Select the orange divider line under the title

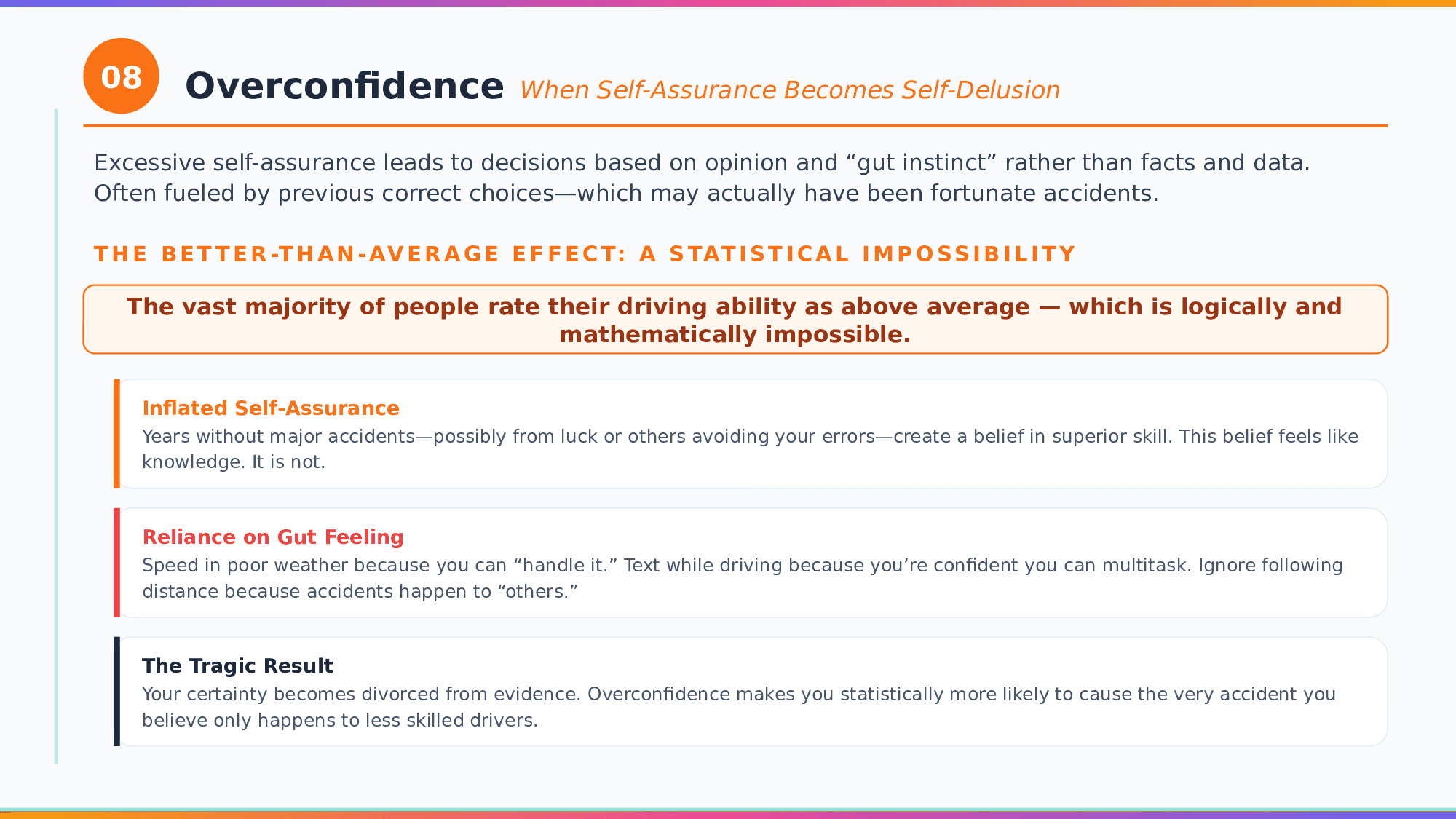(735, 126)
